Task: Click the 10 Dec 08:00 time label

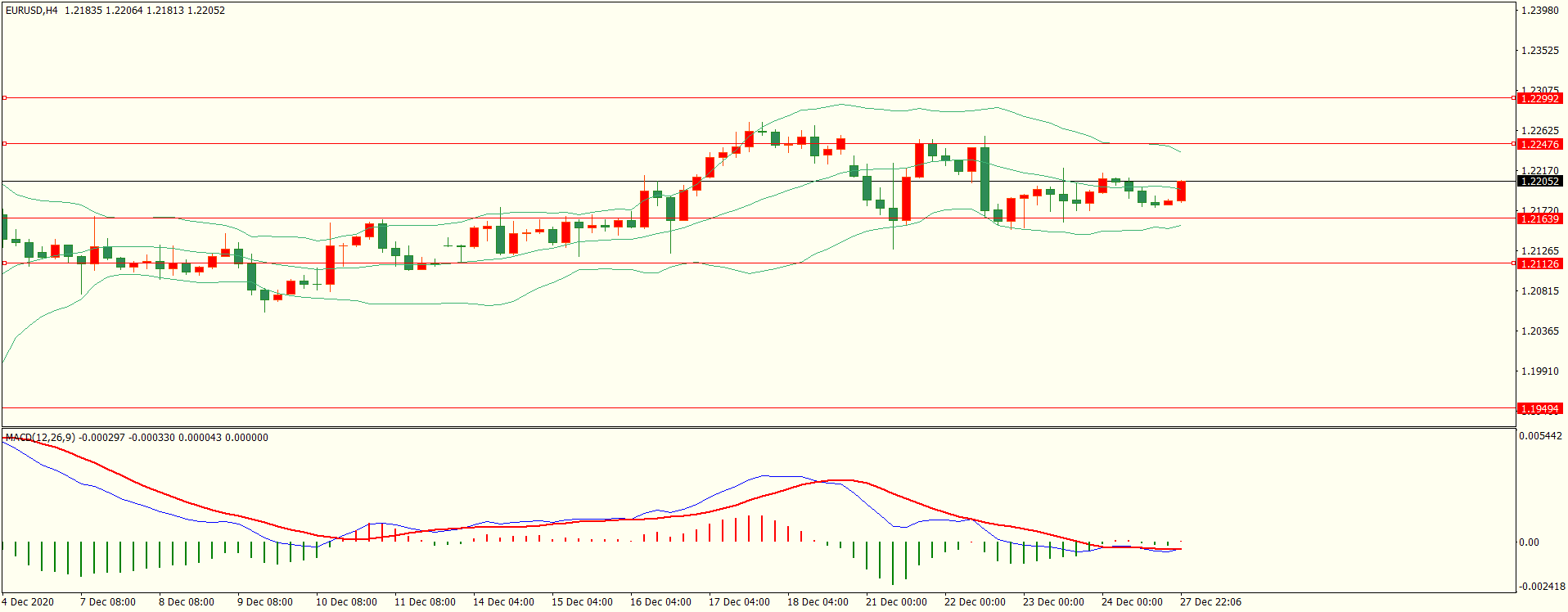Action: pos(346,602)
